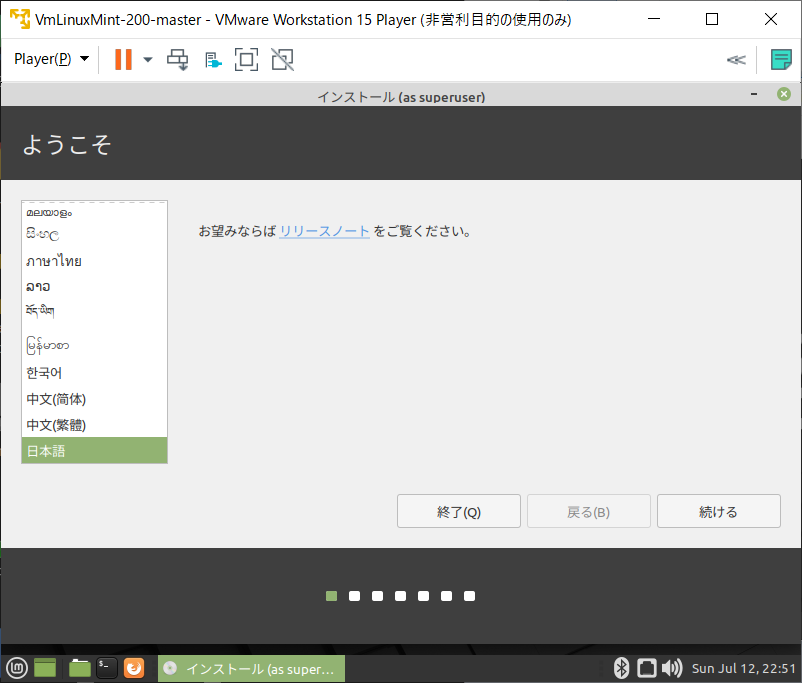Screen dimensions: 802x683
Task: Select 中文(繁體) language
Action: pos(94,425)
